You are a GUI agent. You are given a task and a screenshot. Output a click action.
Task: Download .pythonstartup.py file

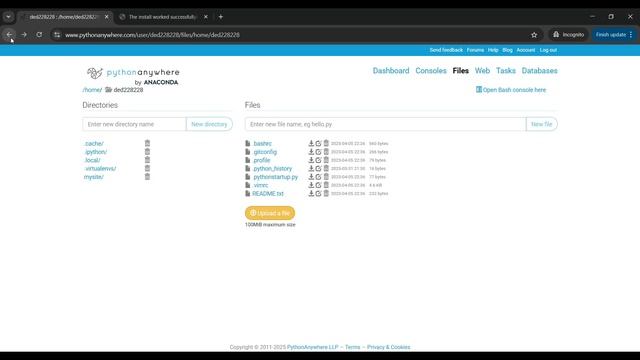[x=311, y=177]
